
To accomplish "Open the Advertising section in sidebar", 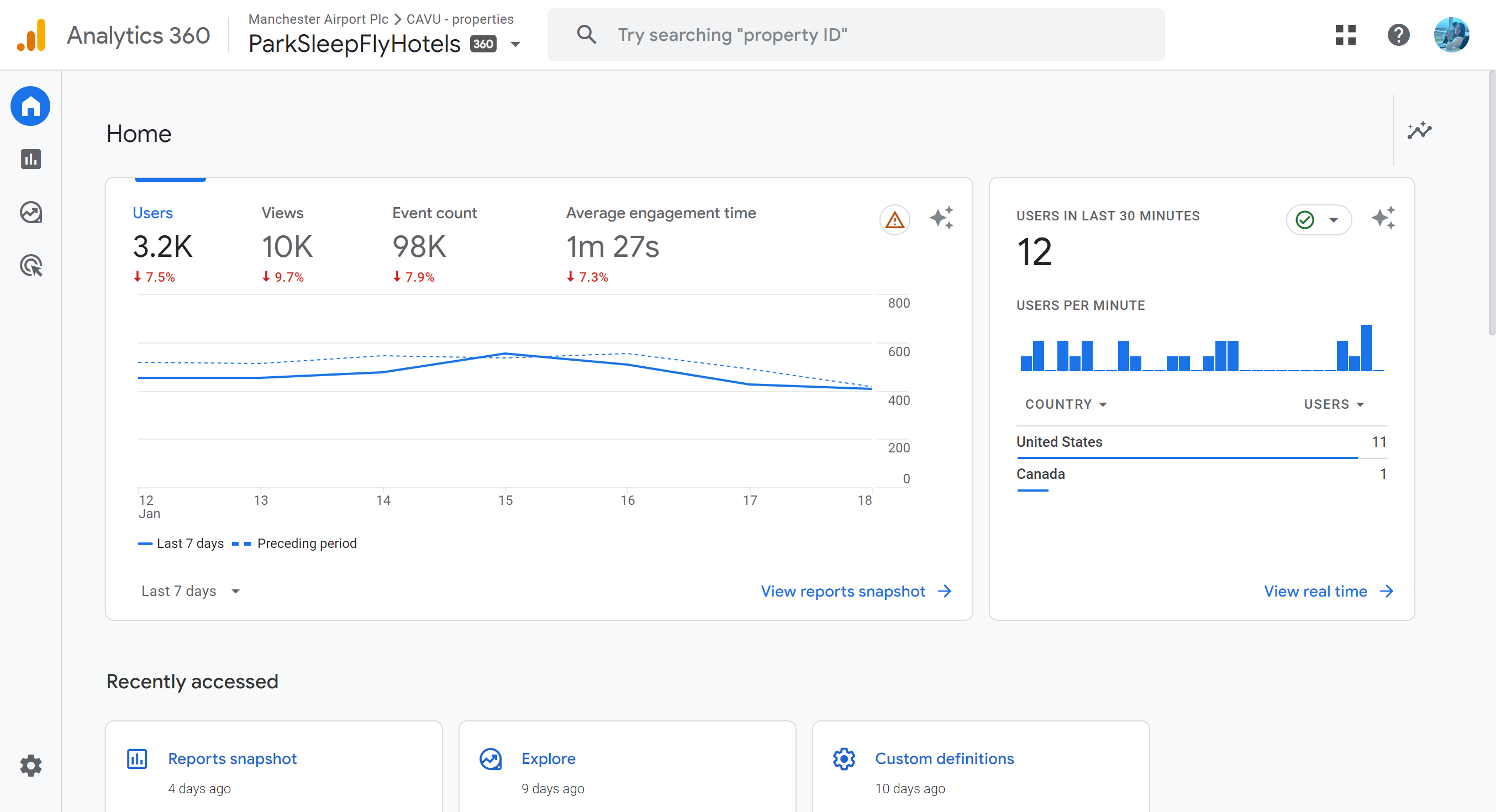I will click(x=31, y=266).
